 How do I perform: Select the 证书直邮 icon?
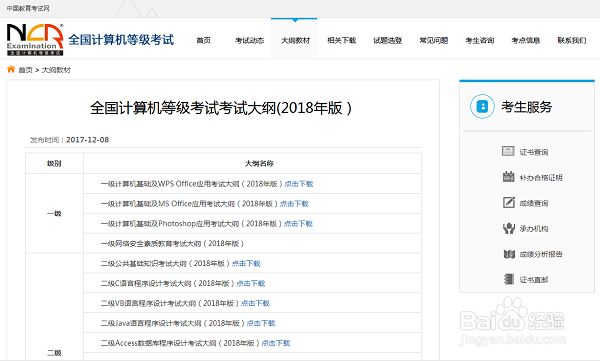coord(509,279)
